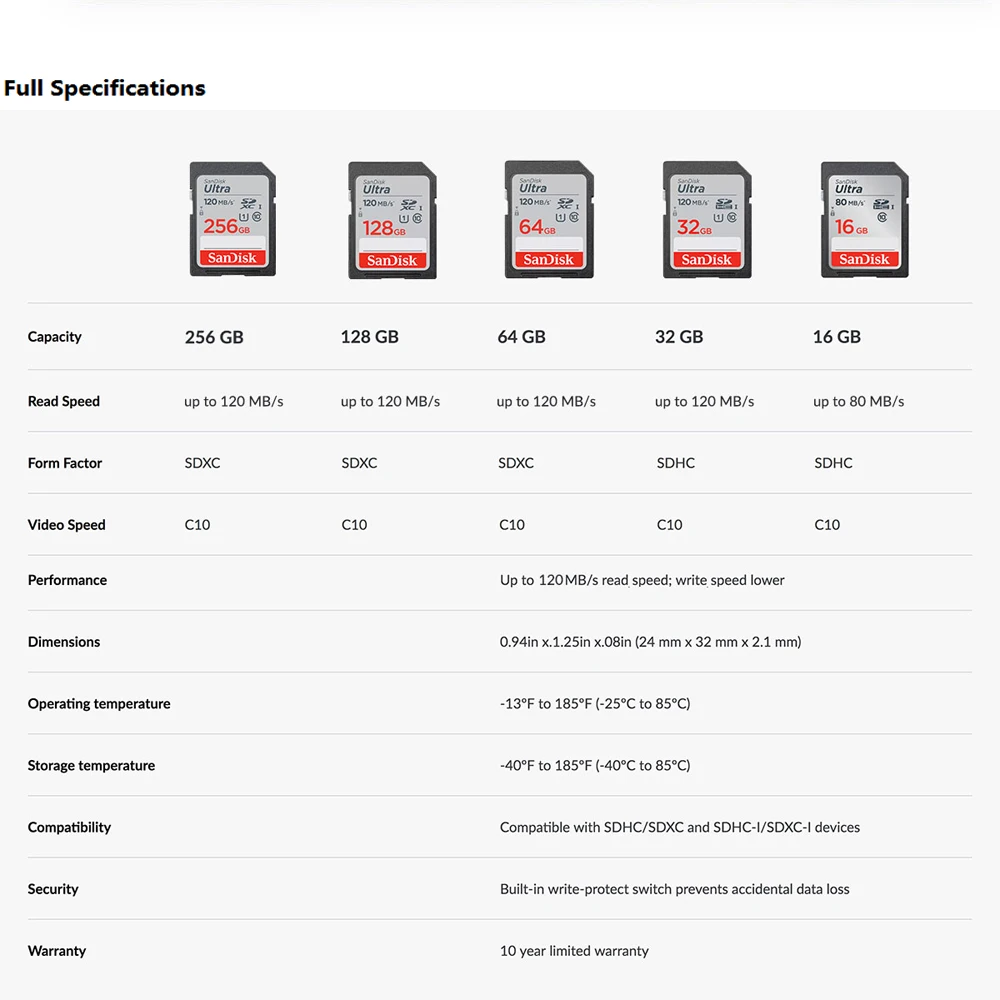This screenshot has width=1000, height=1000.
Task: Click read speed value under 128 GB
Action: point(390,401)
